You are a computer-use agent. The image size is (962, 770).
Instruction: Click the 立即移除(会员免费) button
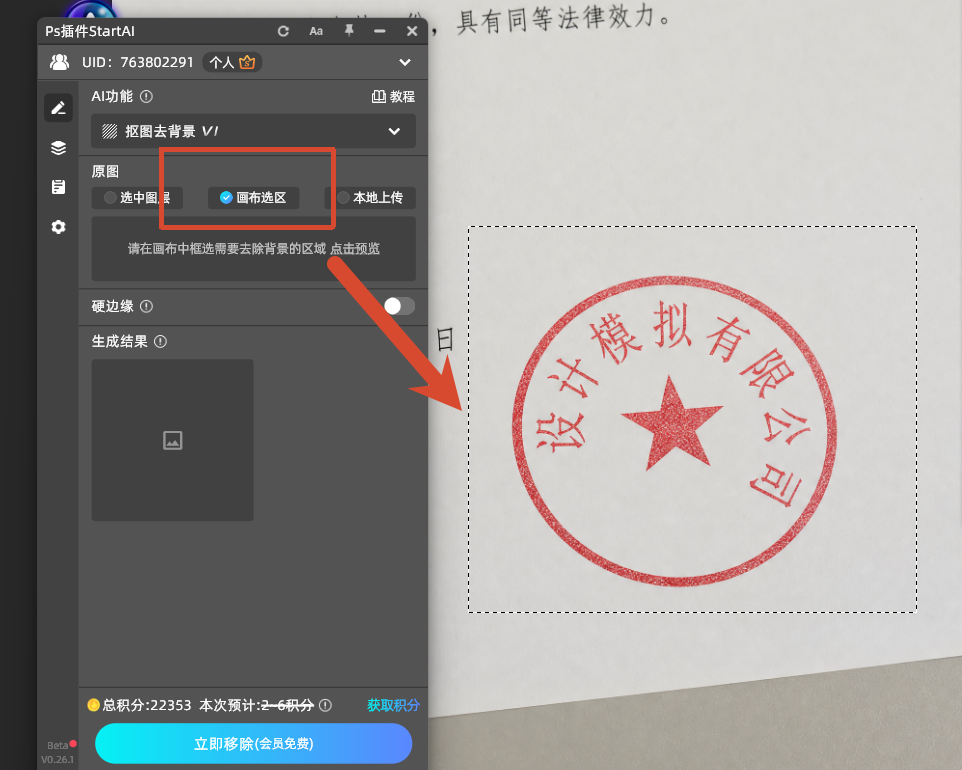click(x=253, y=744)
